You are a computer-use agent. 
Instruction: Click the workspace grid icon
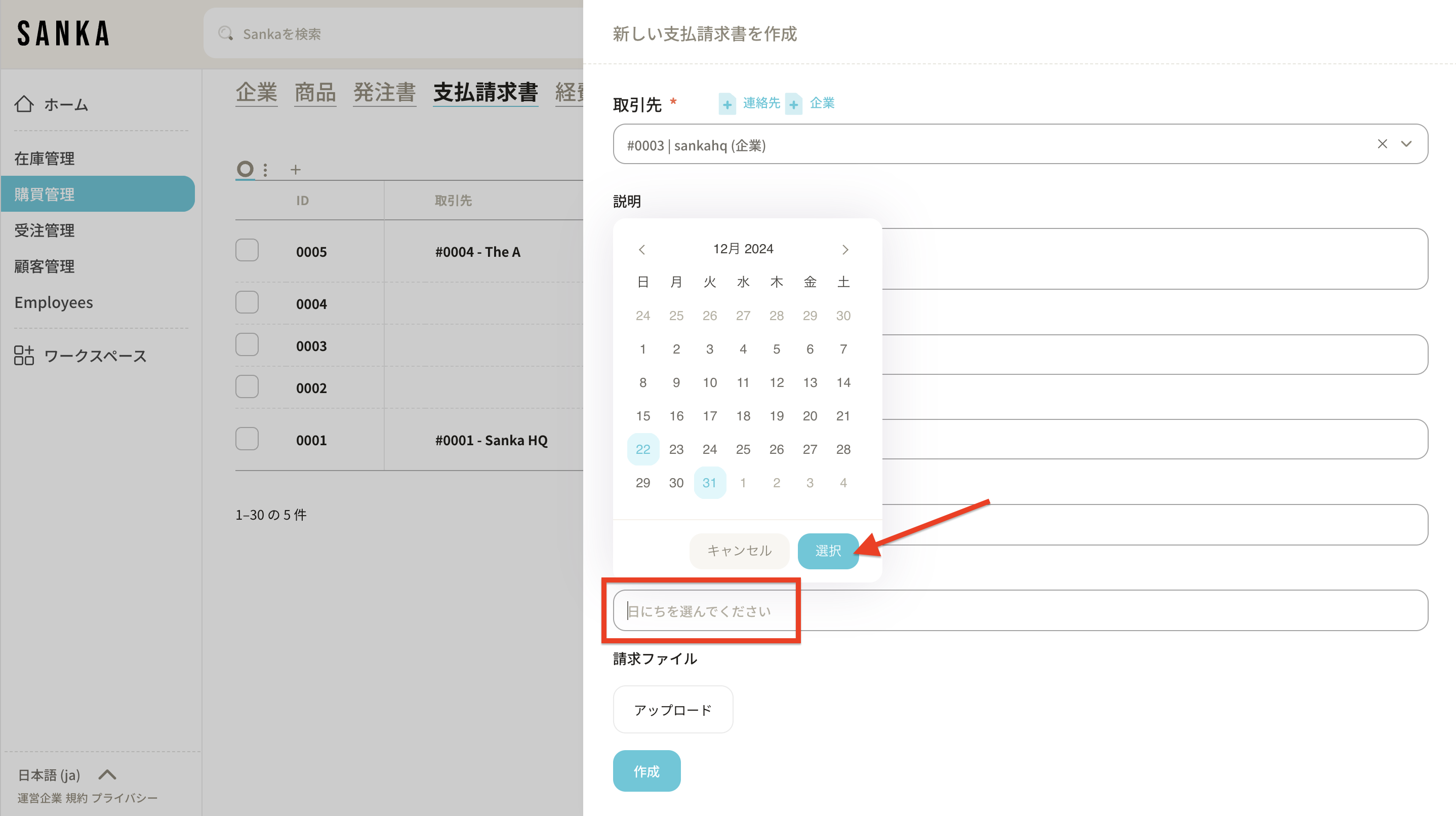click(24, 356)
